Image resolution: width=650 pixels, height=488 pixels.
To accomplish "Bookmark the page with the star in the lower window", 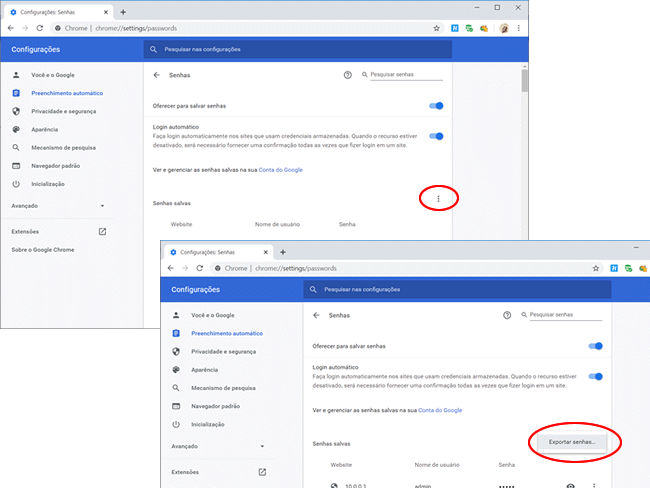I will coord(596,268).
